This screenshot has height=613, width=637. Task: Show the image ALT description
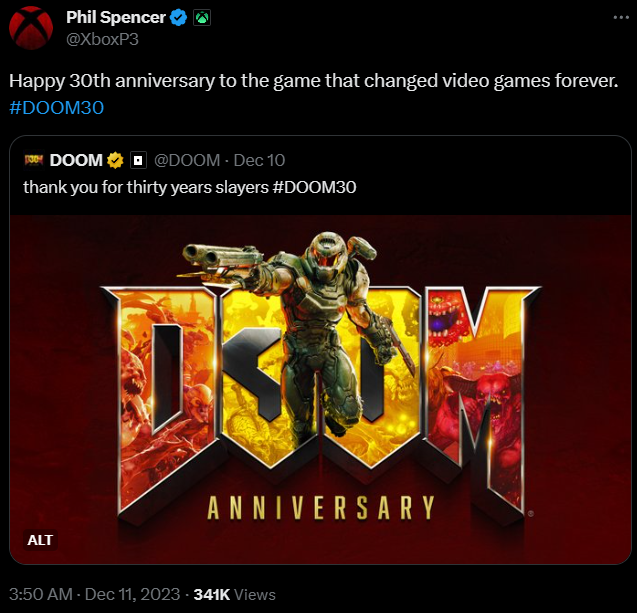coord(40,540)
